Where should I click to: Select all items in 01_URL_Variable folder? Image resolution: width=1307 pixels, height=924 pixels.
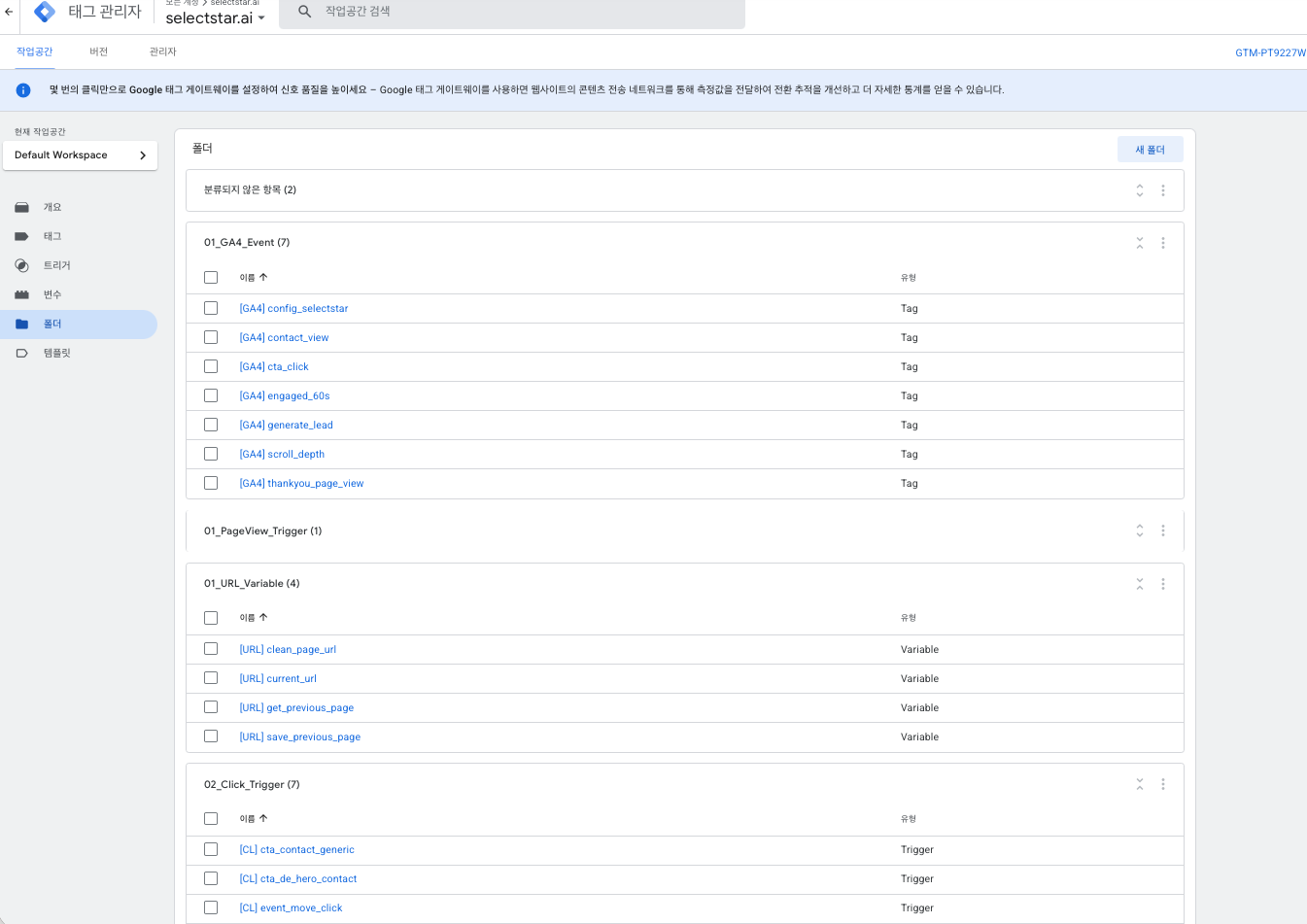tap(211, 618)
